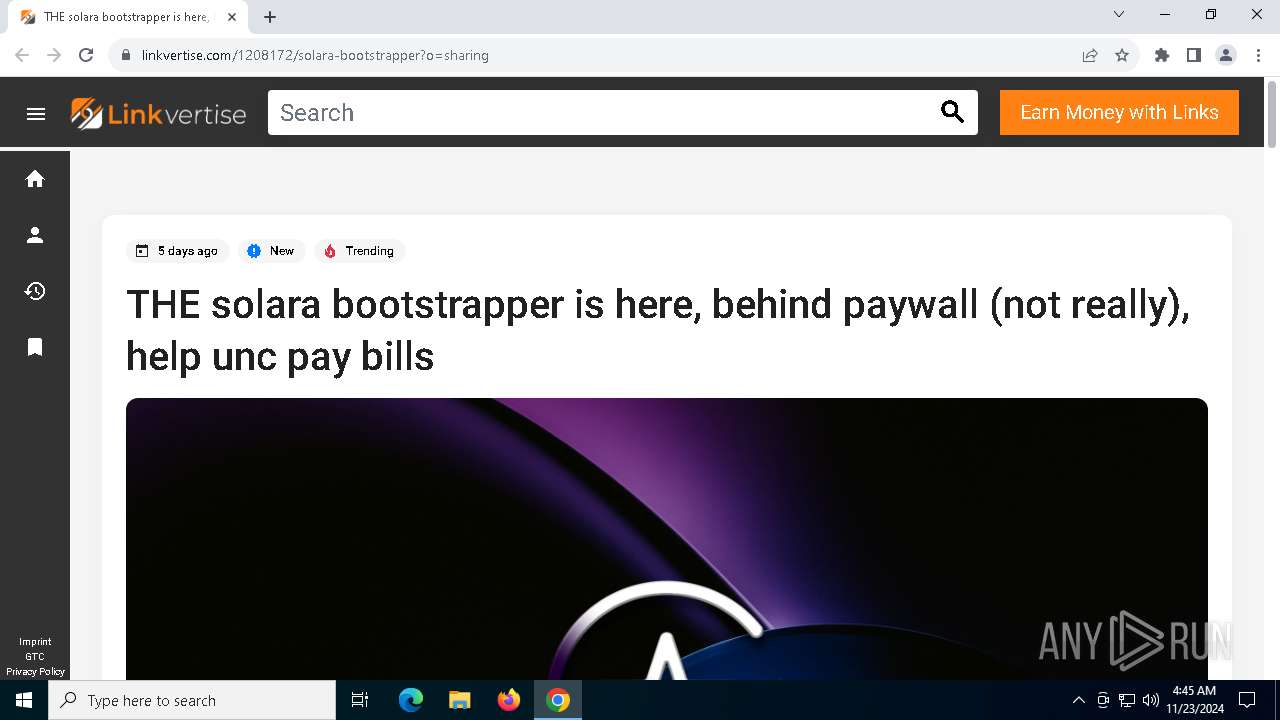Image resolution: width=1280 pixels, height=720 pixels.
Task: Reload the current page
Action: pos(86,55)
